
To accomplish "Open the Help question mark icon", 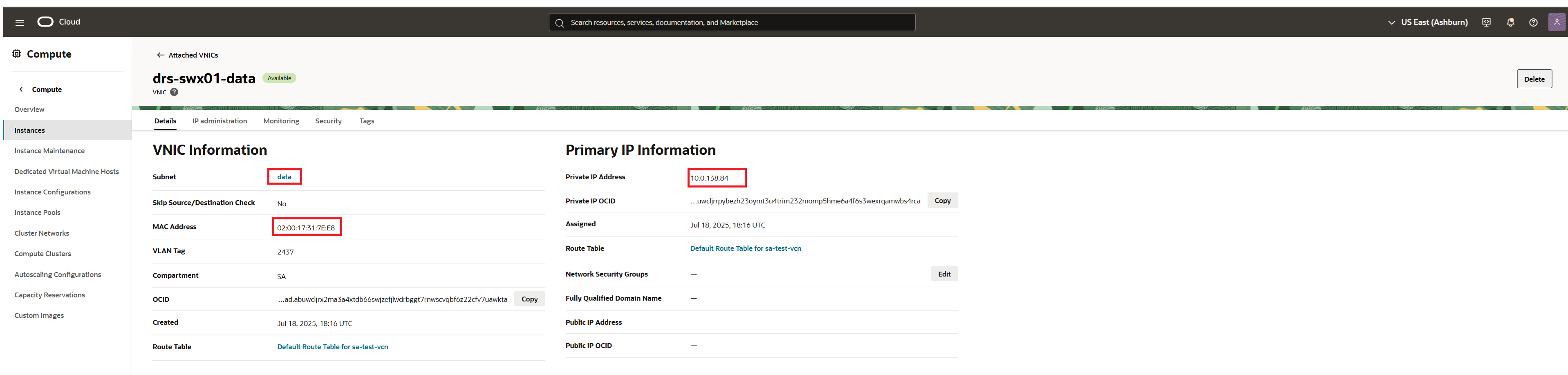I will click(1533, 22).
